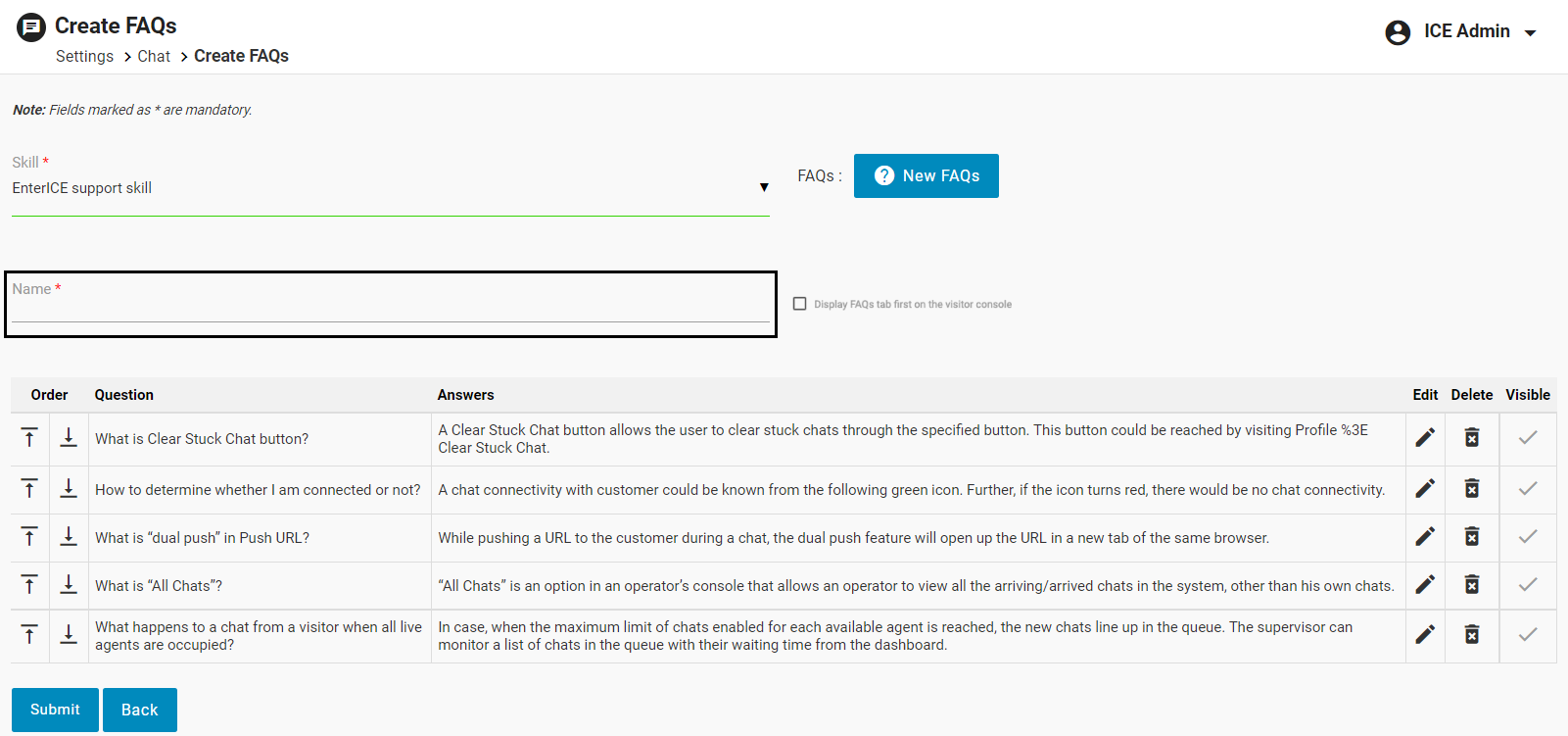Submit the FAQ form

(x=55, y=710)
